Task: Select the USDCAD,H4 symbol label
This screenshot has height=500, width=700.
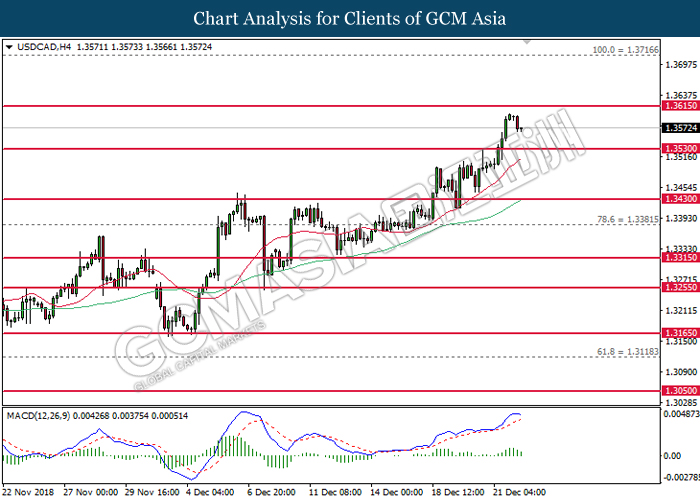Action: coord(44,47)
